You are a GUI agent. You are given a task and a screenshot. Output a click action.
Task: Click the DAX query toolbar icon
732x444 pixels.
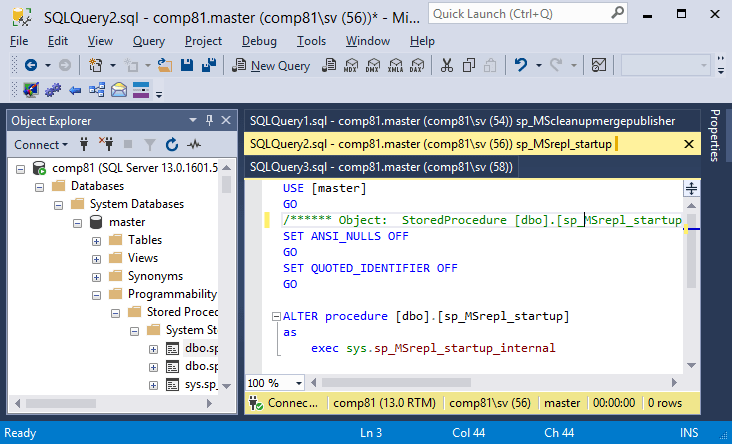(416, 66)
